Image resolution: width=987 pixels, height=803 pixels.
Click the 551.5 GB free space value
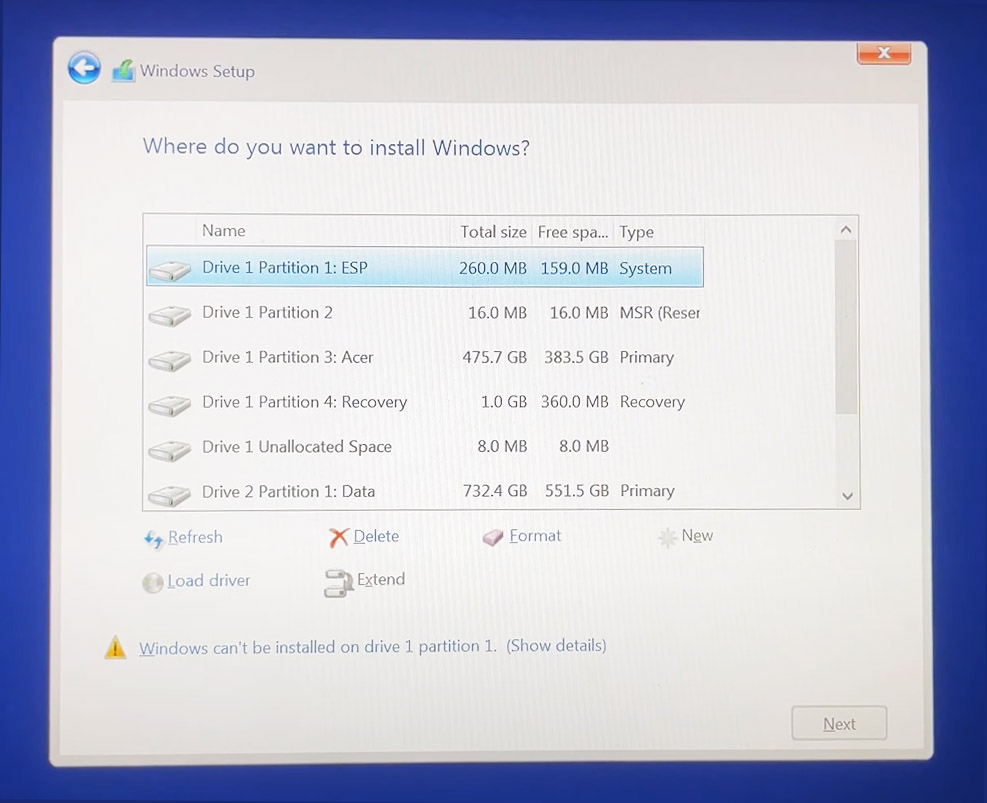pos(577,491)
